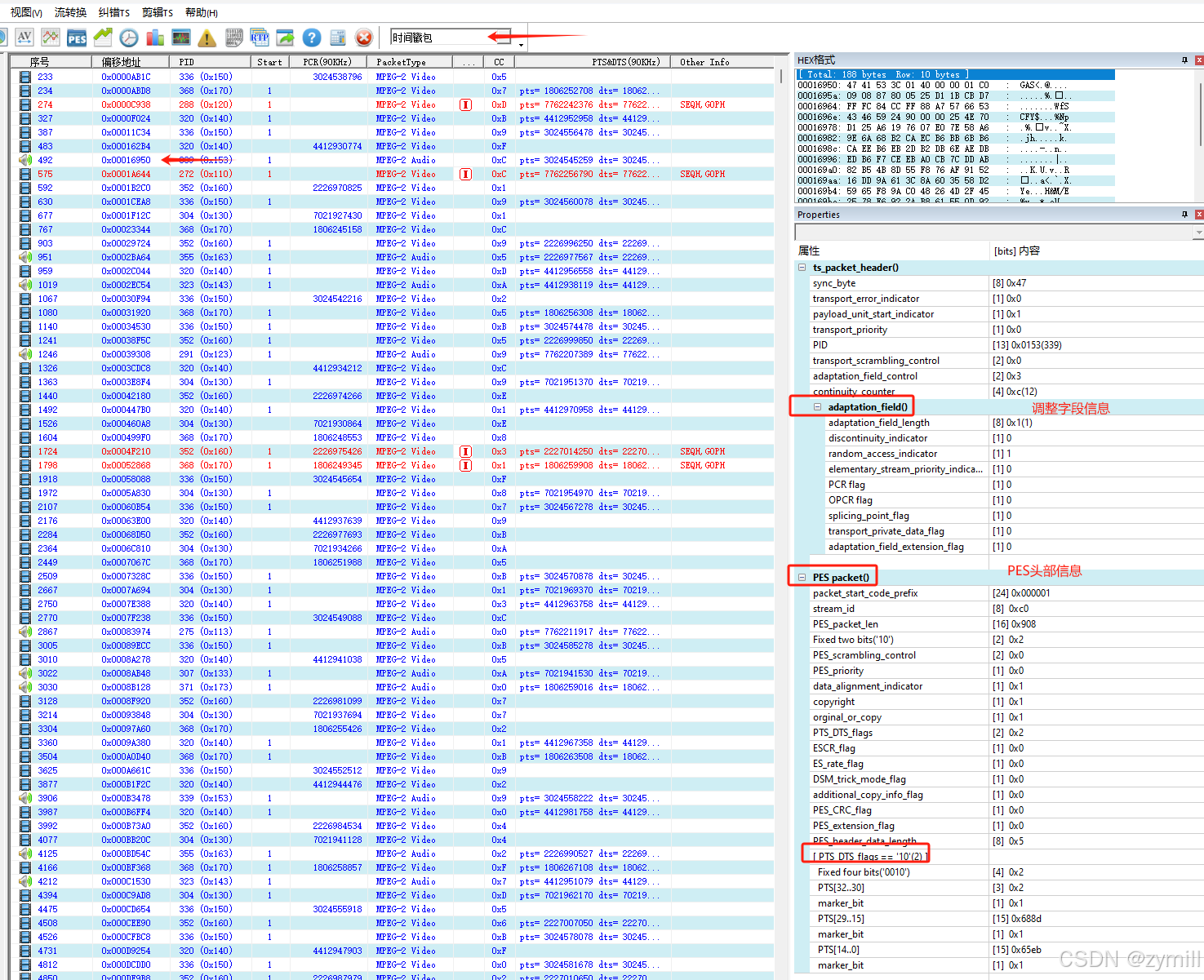Viewport: 1204px width, 980px height.
Task: Click video icon of packet 274
Action: 25,104
